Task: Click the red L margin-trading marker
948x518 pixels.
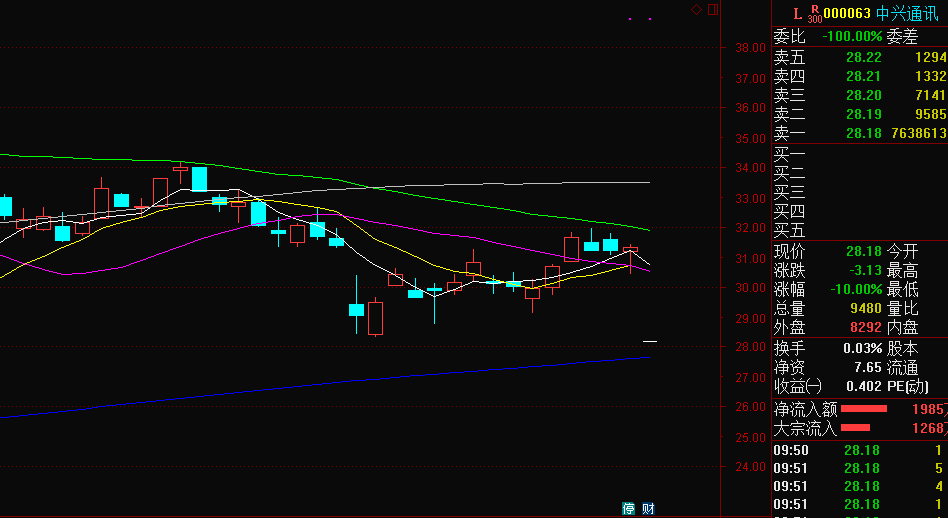Action: tap(797, 14)
